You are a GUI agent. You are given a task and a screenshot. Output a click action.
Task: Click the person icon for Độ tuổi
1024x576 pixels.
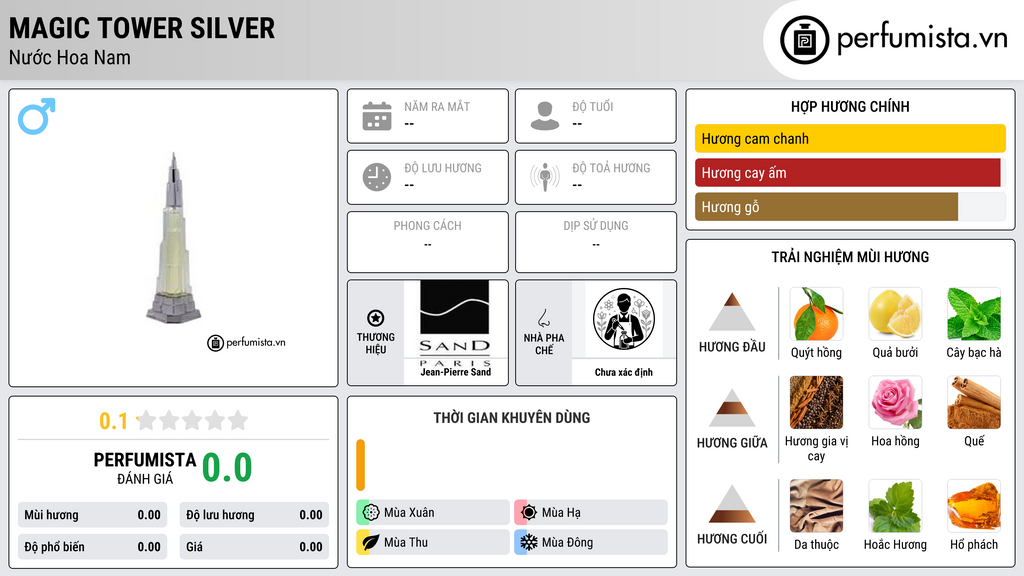(x=545, y=116)
